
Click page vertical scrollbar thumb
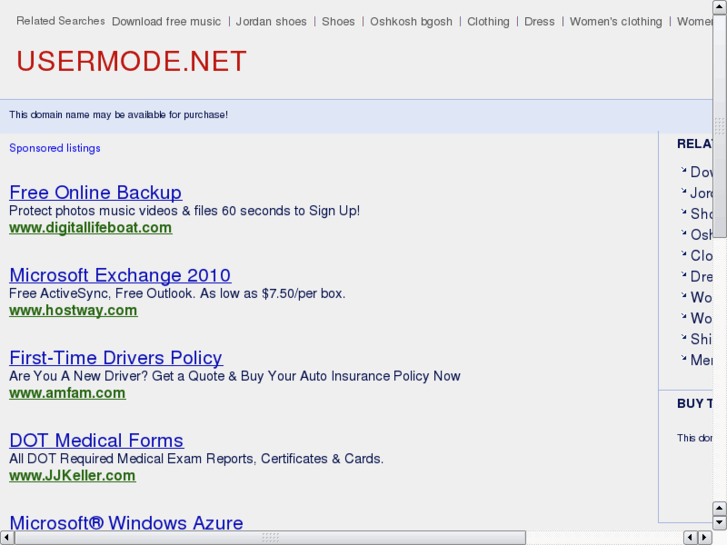click(x=720, y=126)
